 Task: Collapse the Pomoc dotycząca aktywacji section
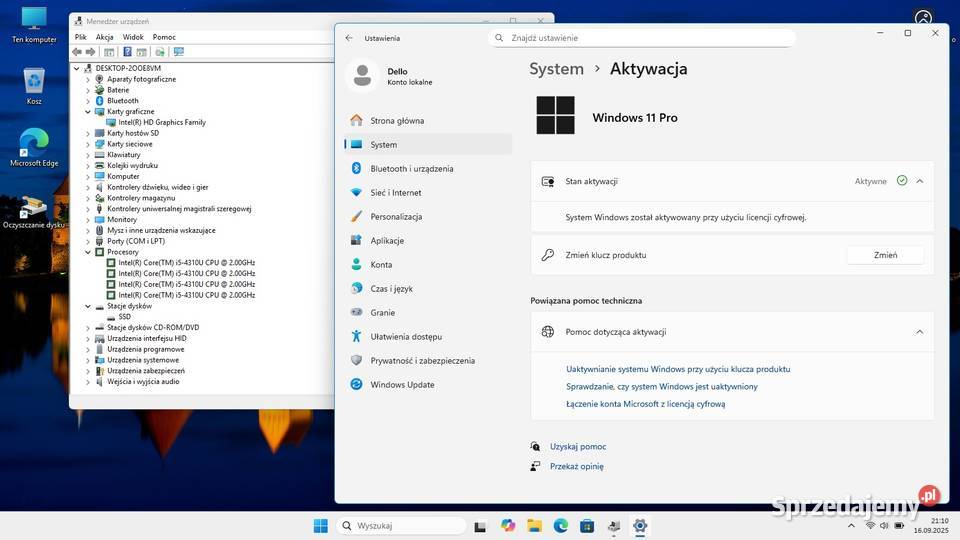920,332
